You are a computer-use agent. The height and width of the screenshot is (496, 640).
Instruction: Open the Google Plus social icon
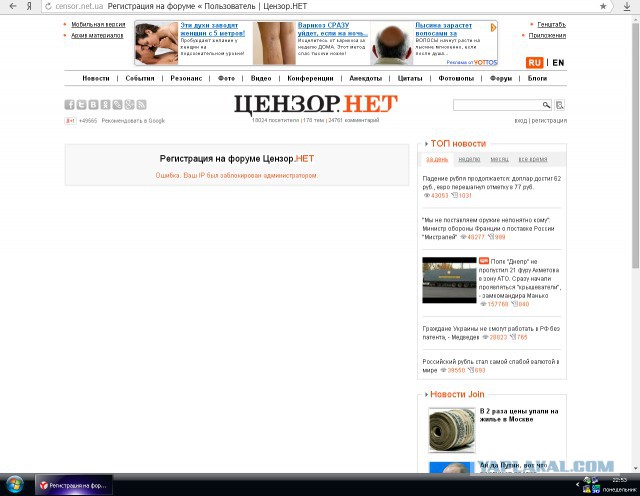pos(129,105)
